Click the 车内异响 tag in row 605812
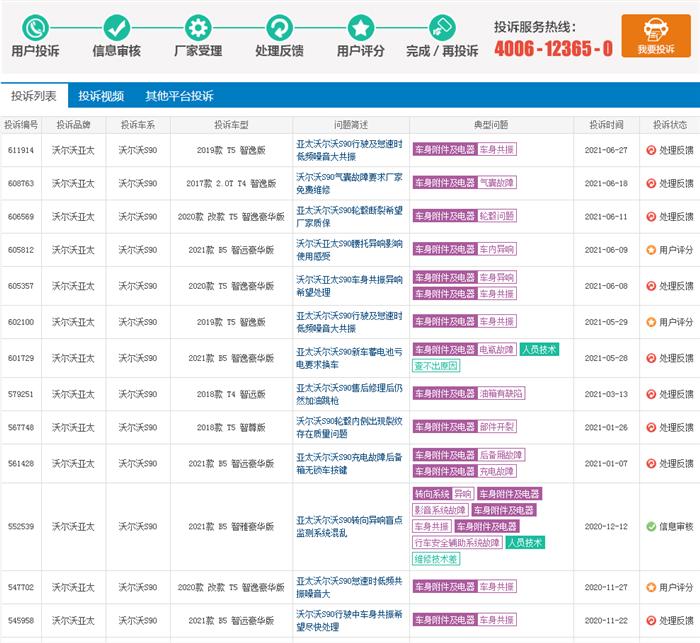Image resolution: width=700 pixels, height=643 pixels. click(x=497, y=249)
